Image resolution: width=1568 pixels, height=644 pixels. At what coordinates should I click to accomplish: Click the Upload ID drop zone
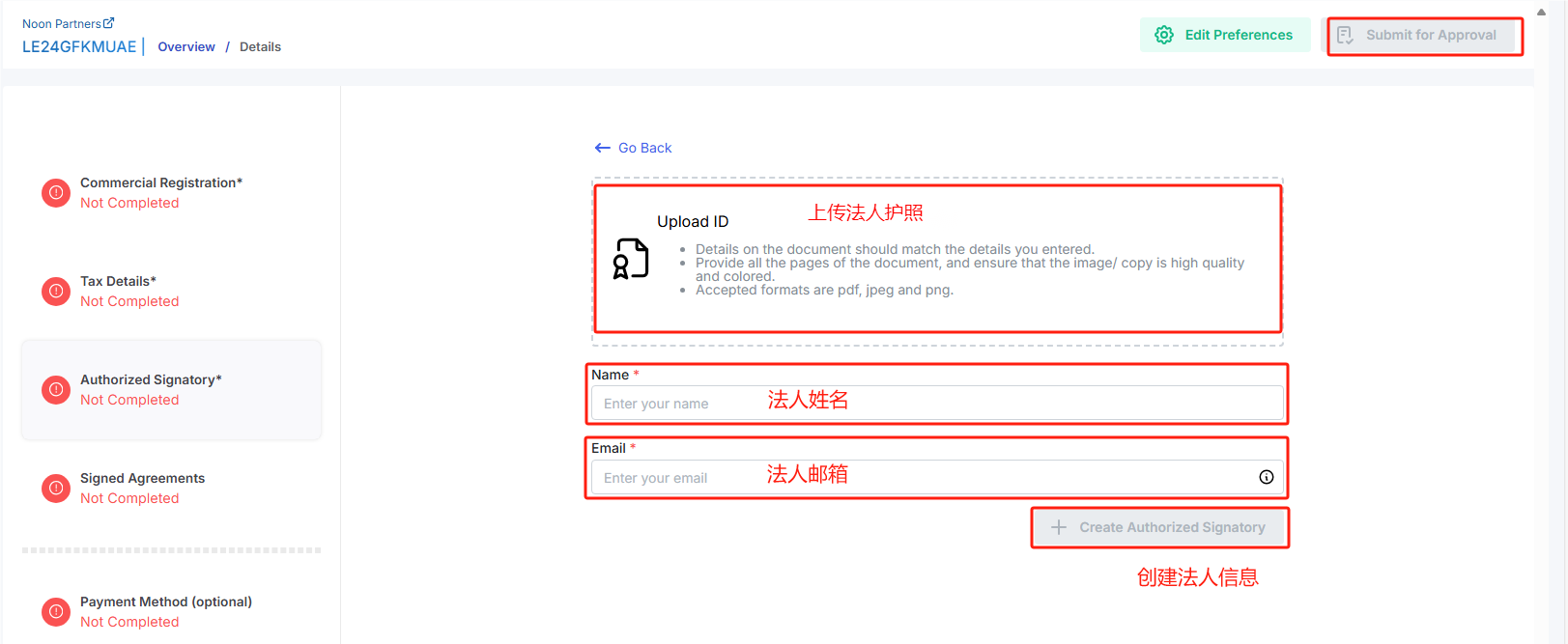pos(936,261)
